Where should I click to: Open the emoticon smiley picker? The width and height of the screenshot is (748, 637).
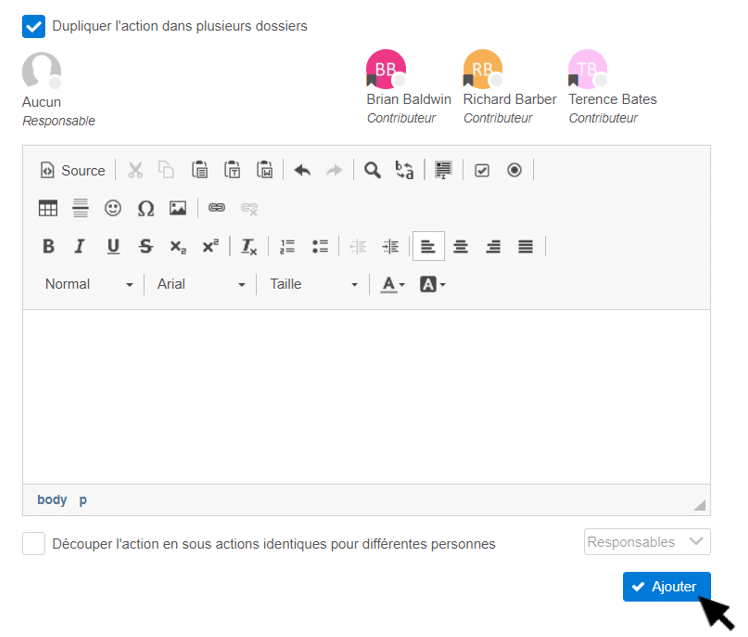(x=113, y=208)
